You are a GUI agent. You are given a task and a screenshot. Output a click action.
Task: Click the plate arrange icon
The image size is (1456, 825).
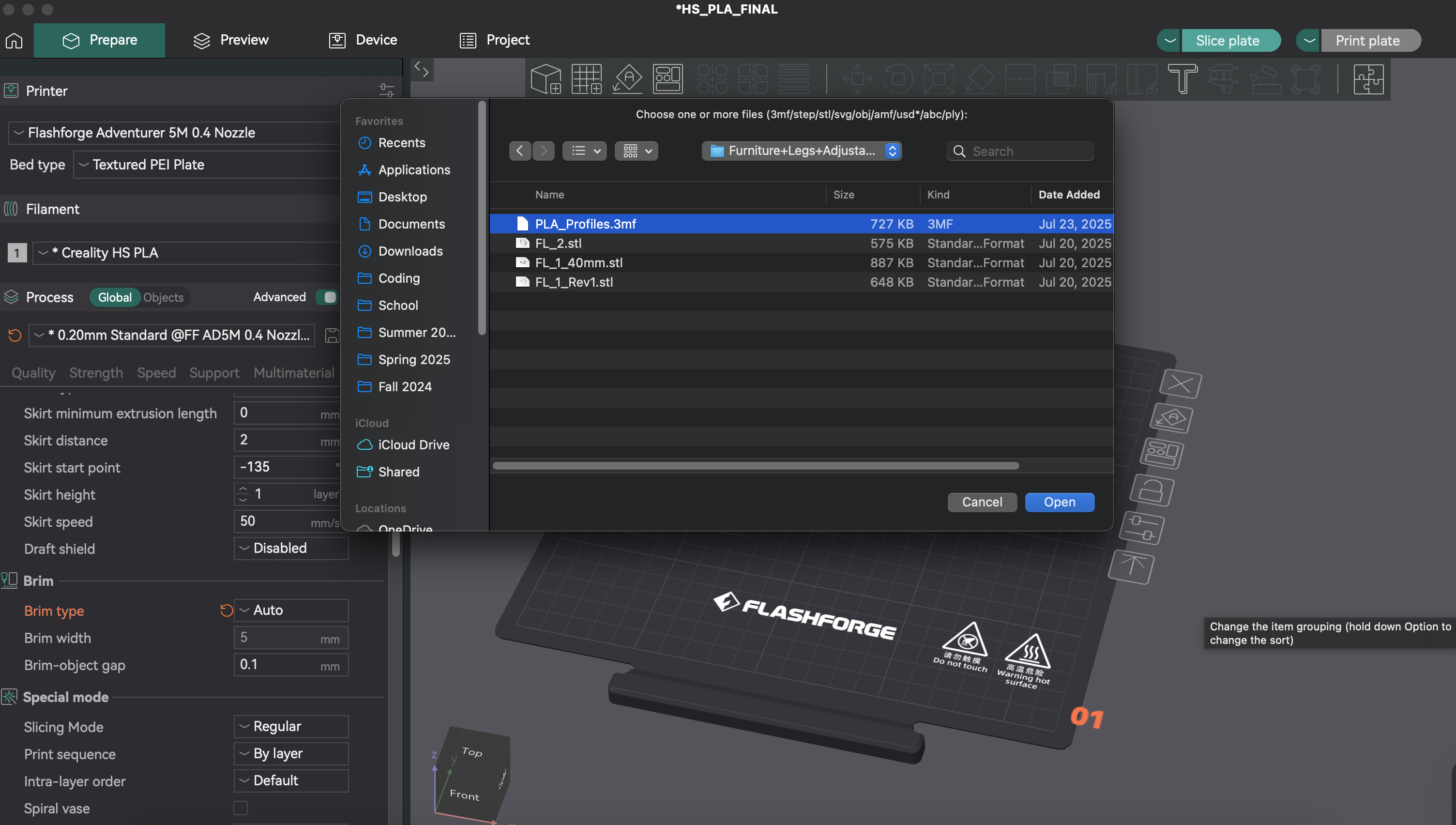pos(1162,453)
